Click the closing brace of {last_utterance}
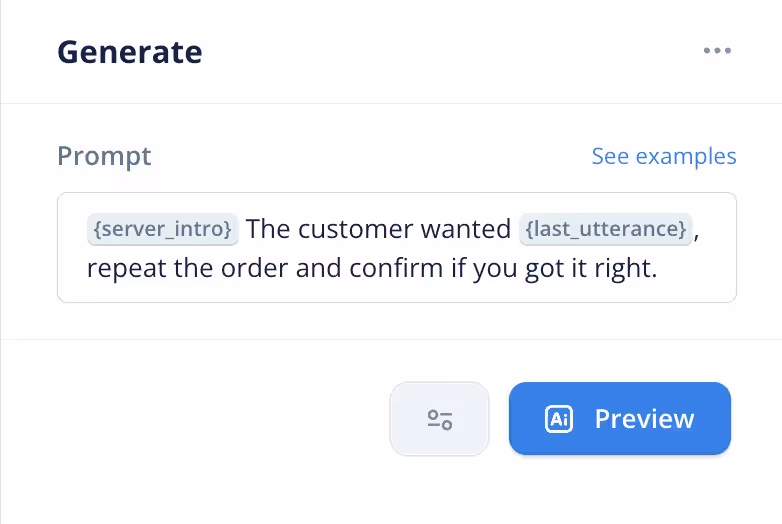 click(x=682, y=229)
